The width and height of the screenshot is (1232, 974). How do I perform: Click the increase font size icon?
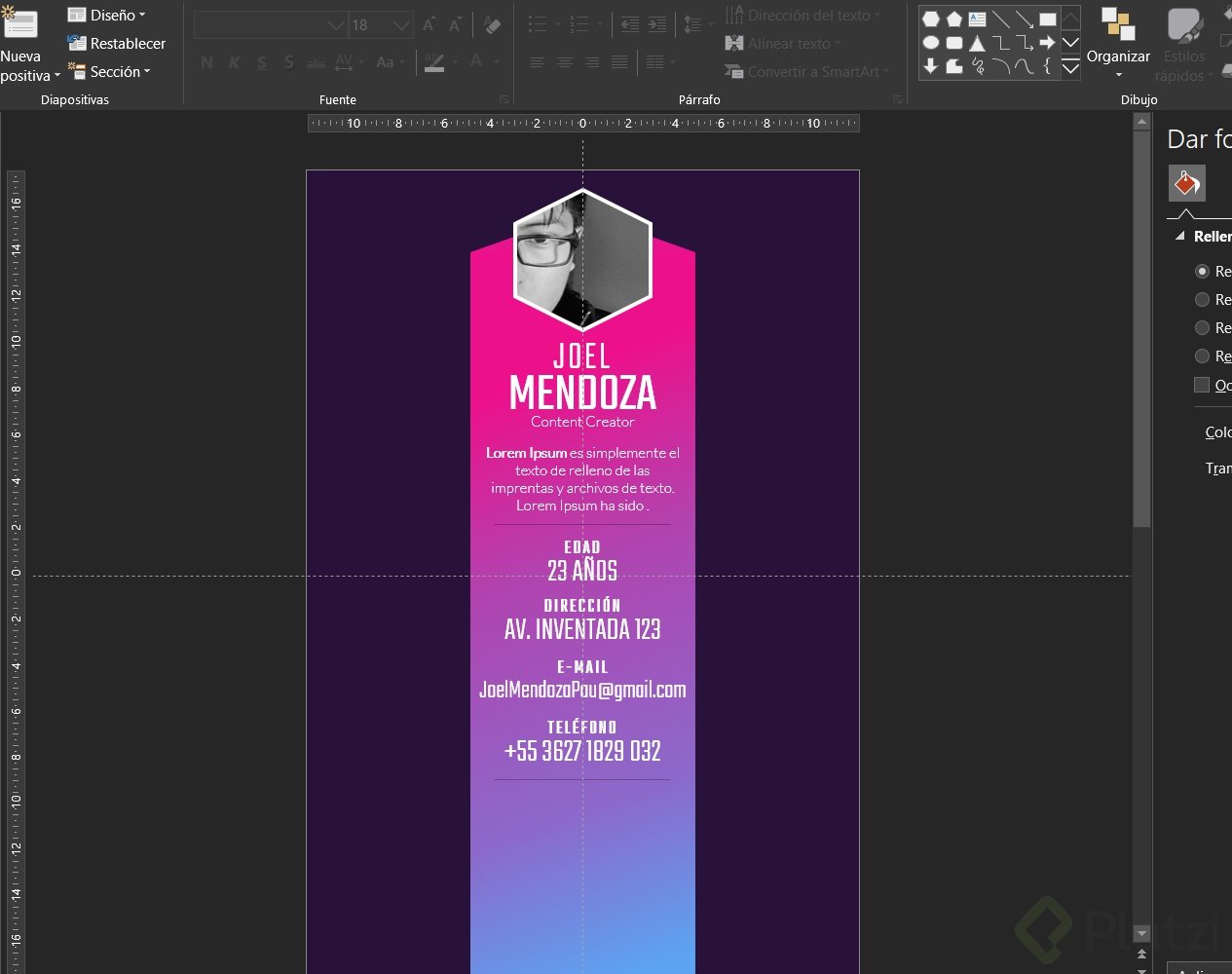coord(429,25)
